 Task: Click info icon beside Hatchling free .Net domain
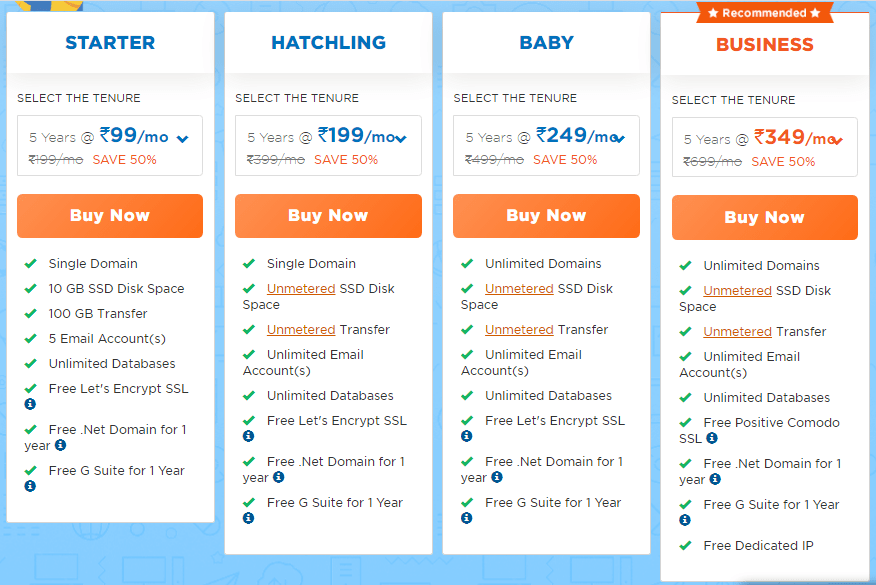click(279, 477)
